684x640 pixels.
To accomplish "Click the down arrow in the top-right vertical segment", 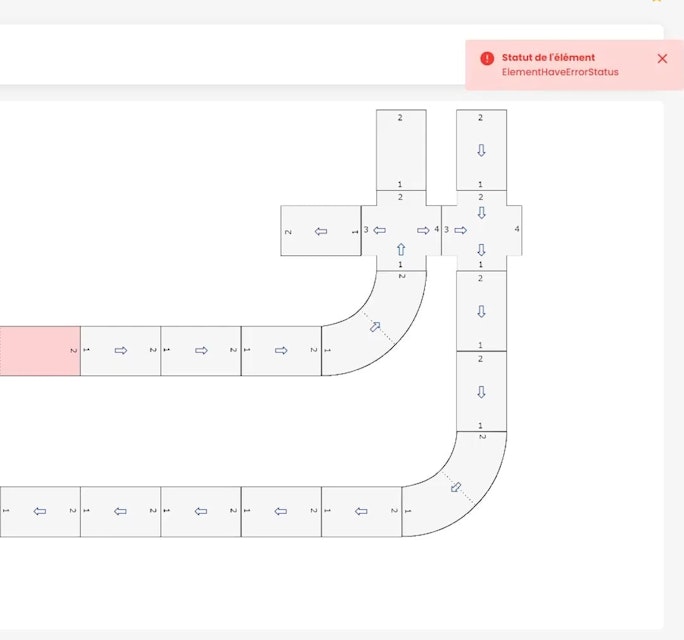I will point(481,150).
